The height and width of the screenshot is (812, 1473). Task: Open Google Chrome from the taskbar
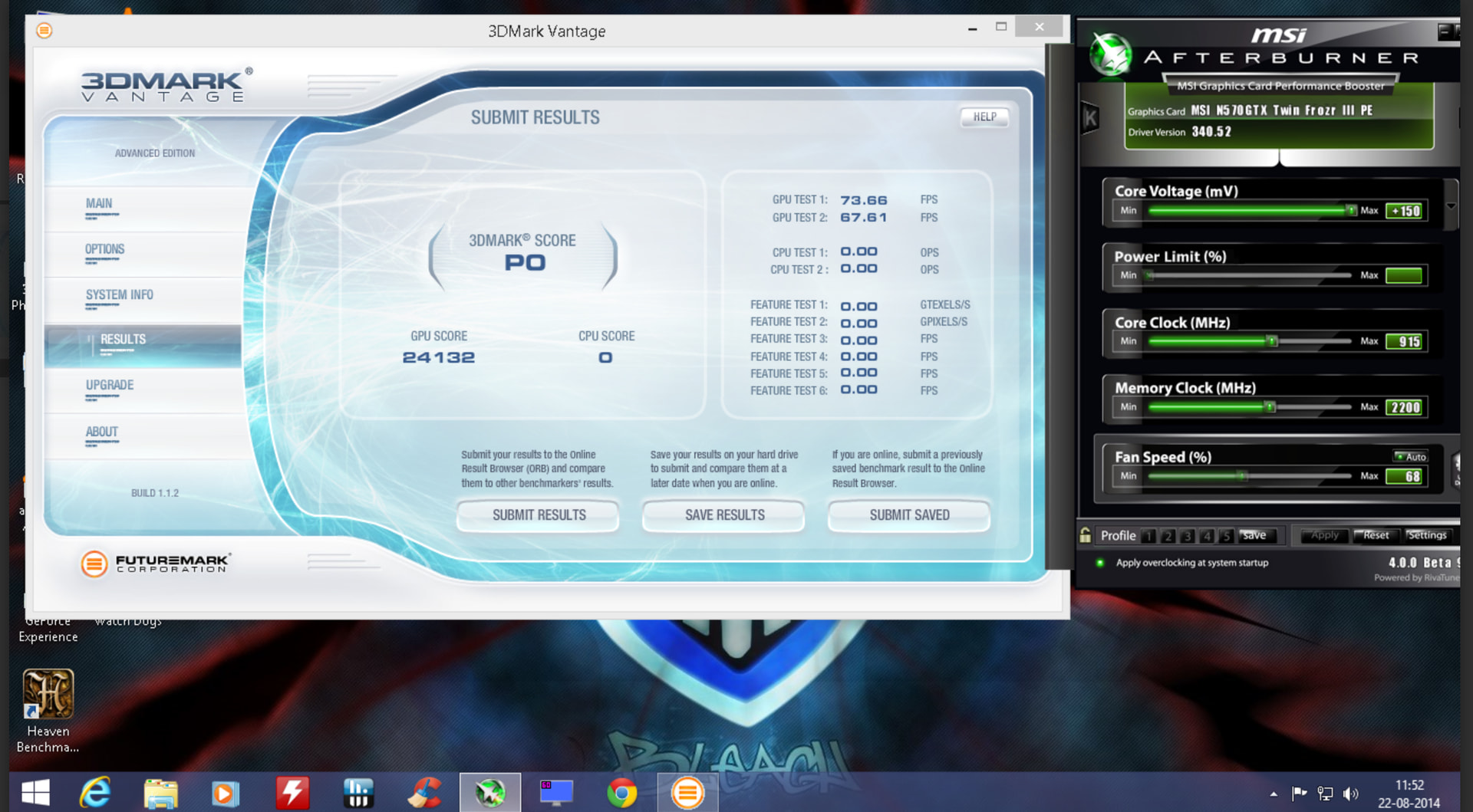pyautogui.click(x=621, y=792)
